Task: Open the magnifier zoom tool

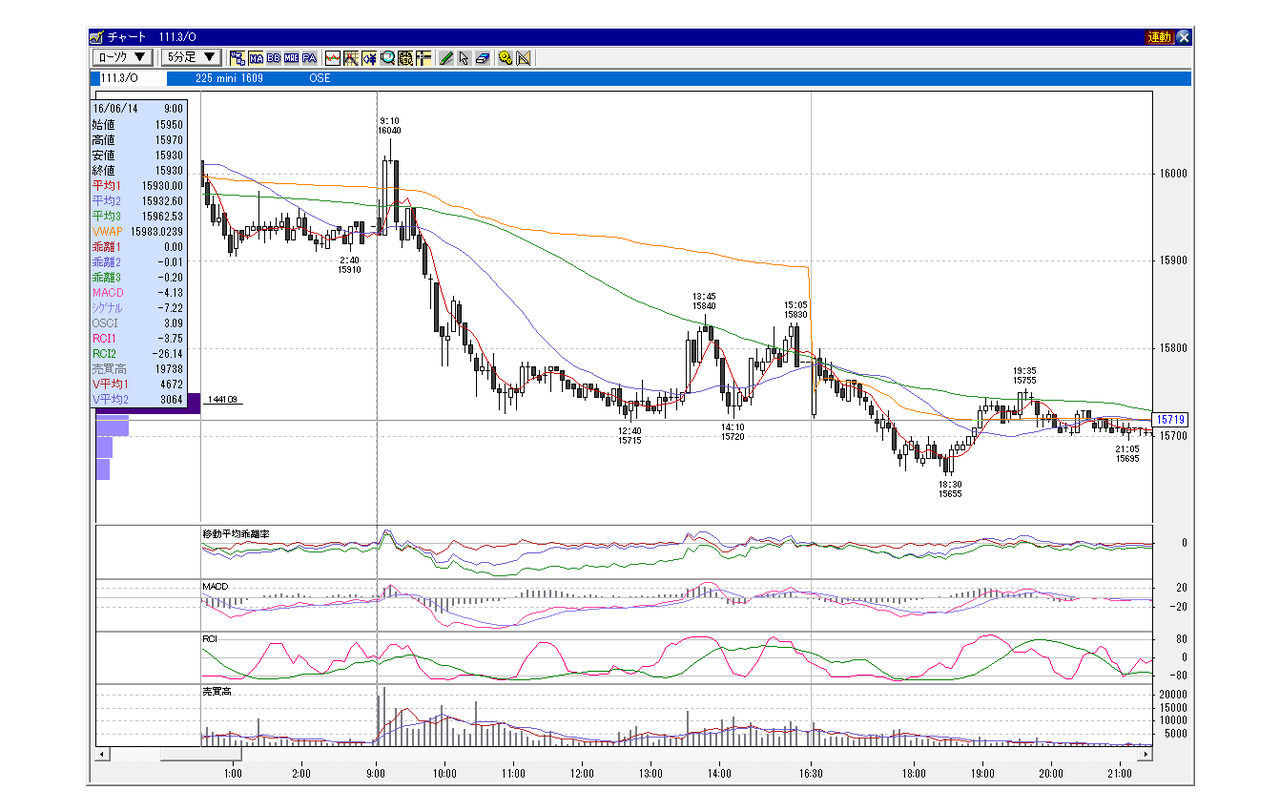Action: (x=388, y=57)
